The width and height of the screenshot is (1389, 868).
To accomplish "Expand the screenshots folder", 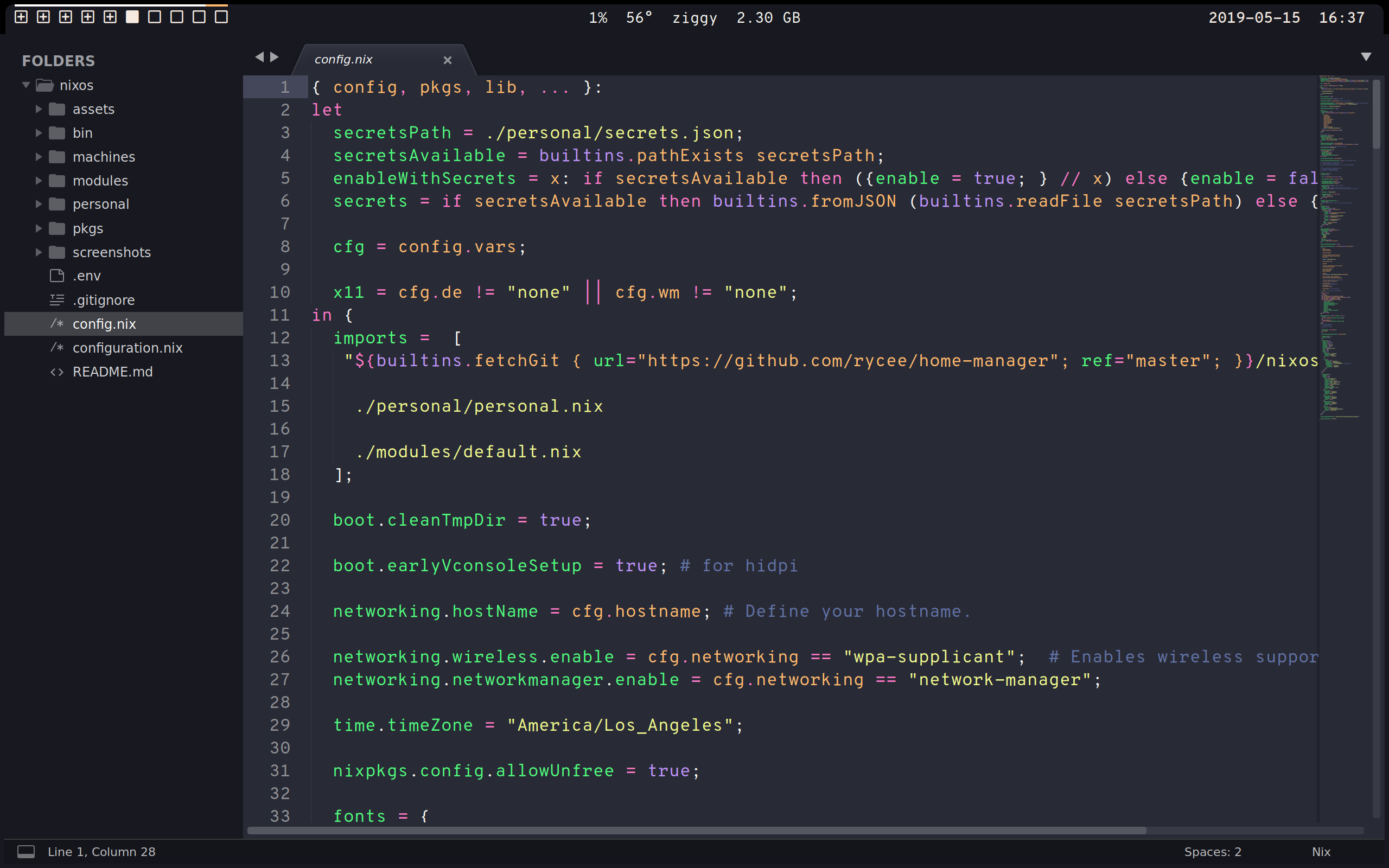I will coord(39,253).
